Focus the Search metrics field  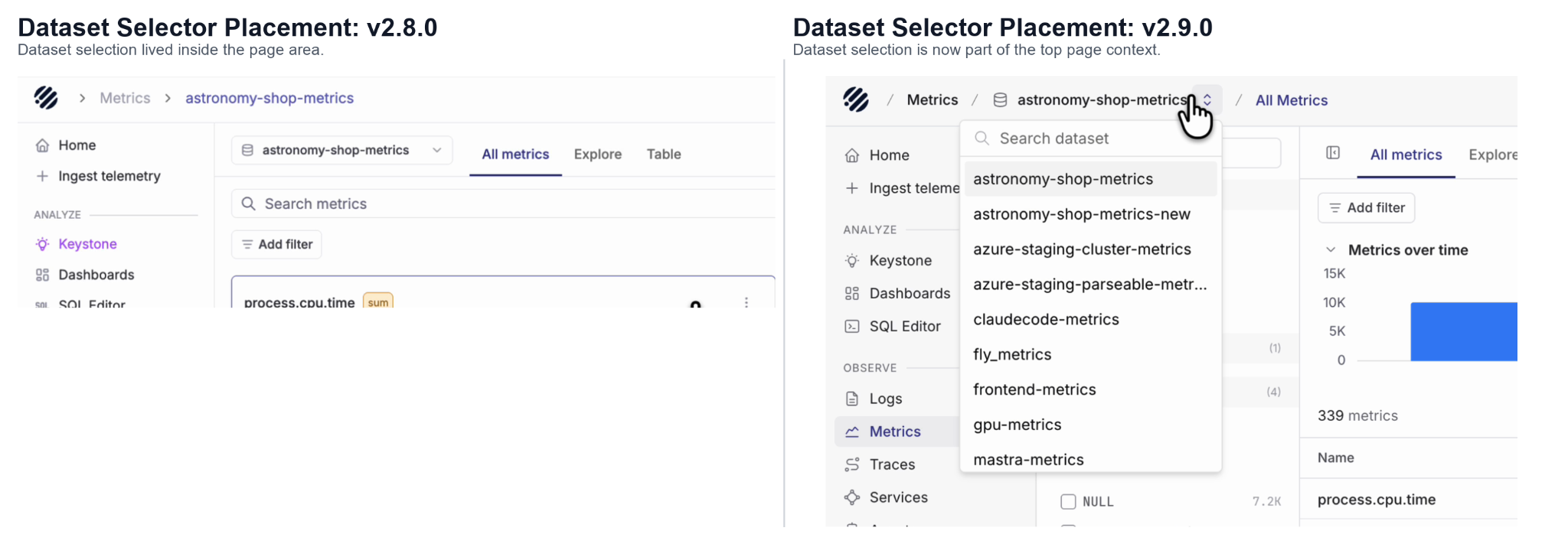(x=504, y=204)
